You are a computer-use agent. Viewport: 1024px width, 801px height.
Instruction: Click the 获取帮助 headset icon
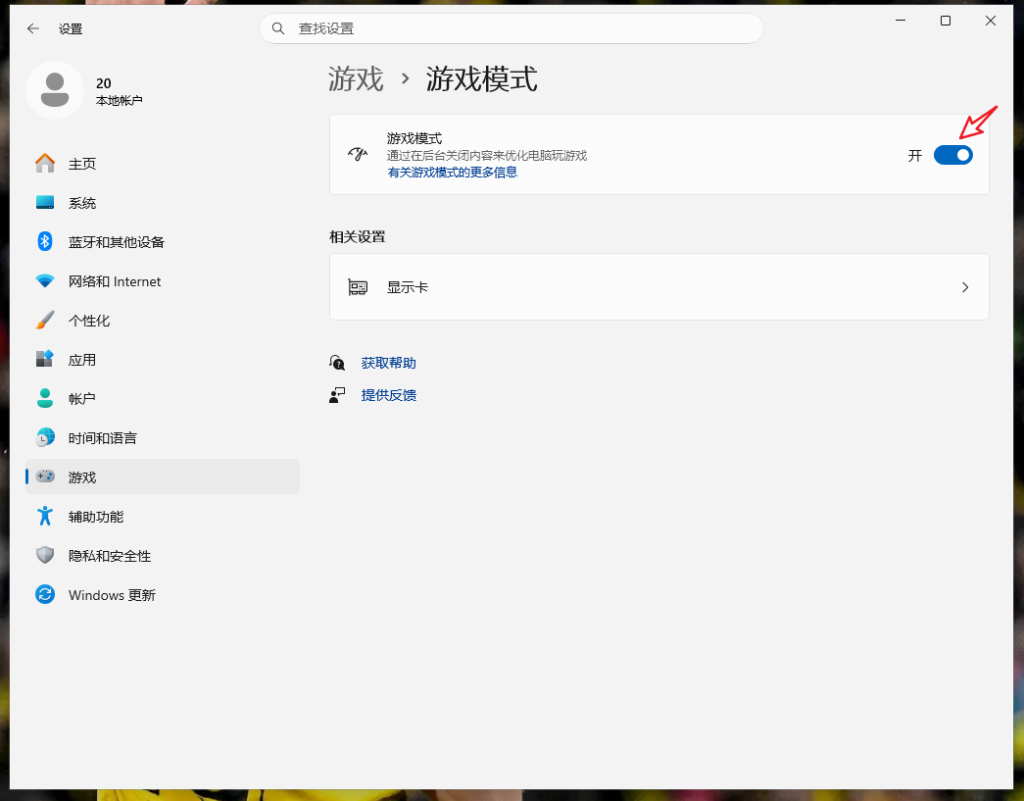point(337,363)
